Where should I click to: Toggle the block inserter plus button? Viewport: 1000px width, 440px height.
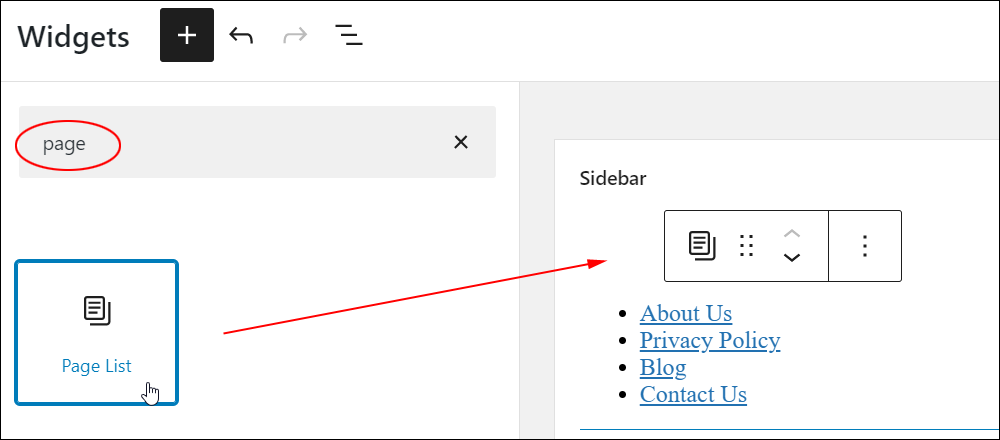pyautogui.click(x=187, y=36)
